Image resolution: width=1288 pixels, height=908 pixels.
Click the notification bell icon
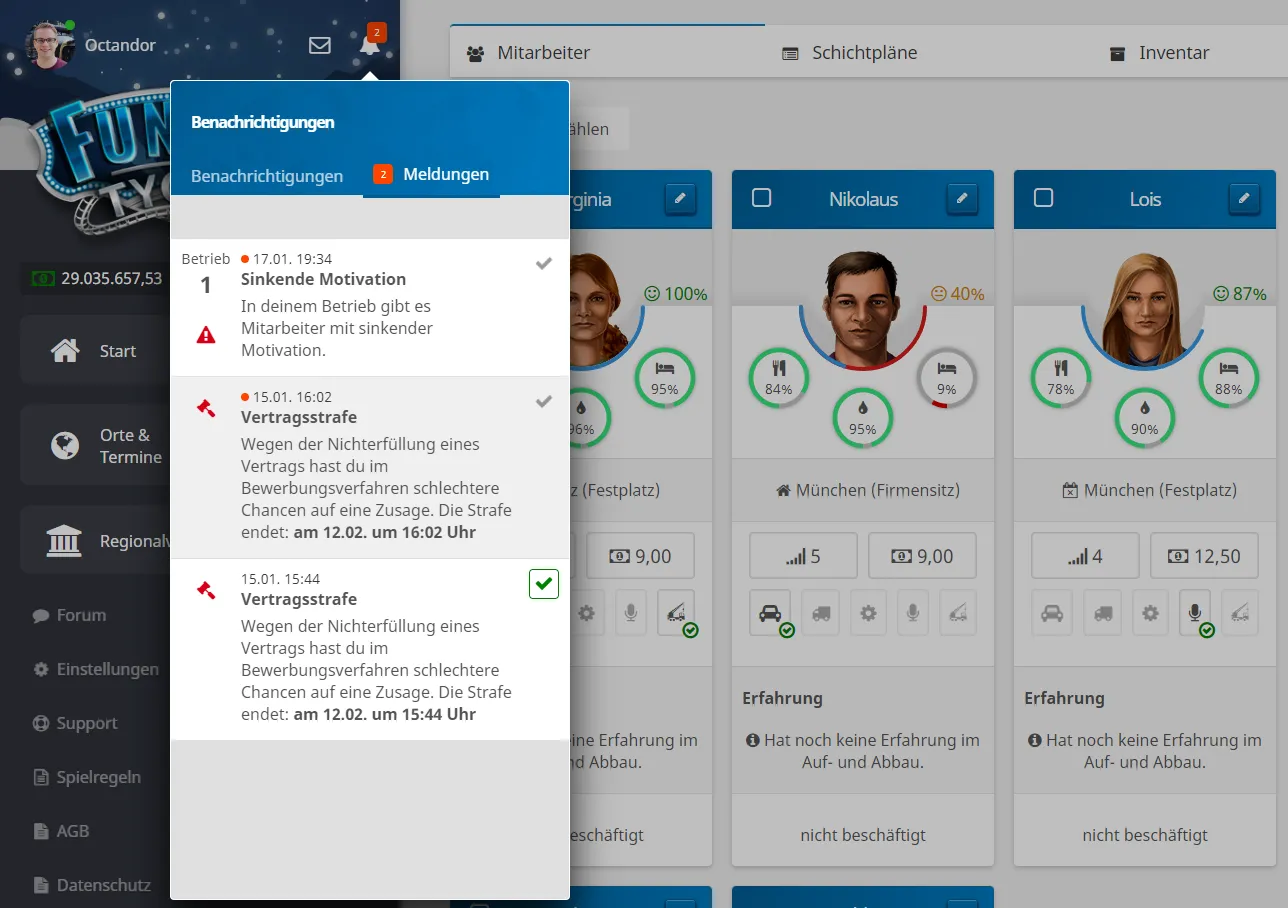369,45
